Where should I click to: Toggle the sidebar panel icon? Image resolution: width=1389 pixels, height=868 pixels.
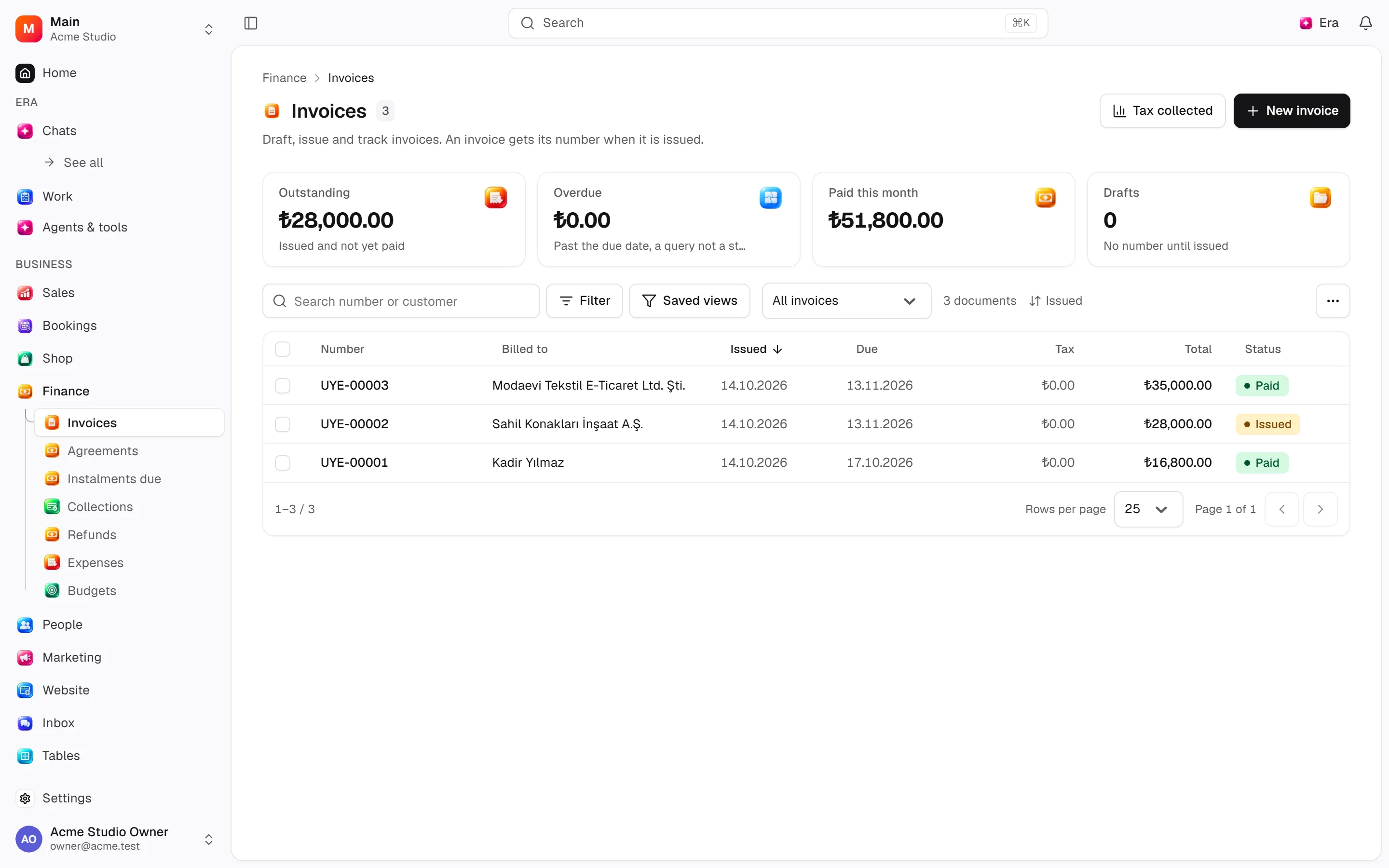(x=251, y=23)
